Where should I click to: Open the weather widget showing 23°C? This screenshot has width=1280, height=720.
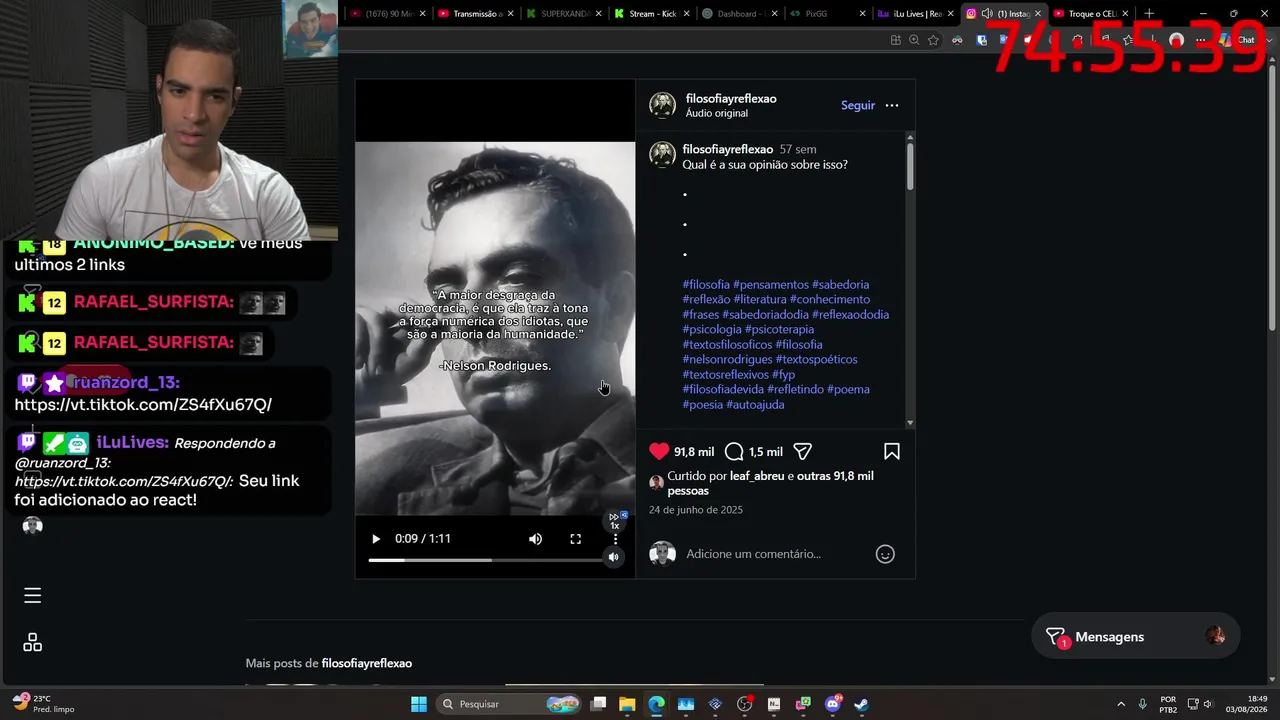[44, 704]
